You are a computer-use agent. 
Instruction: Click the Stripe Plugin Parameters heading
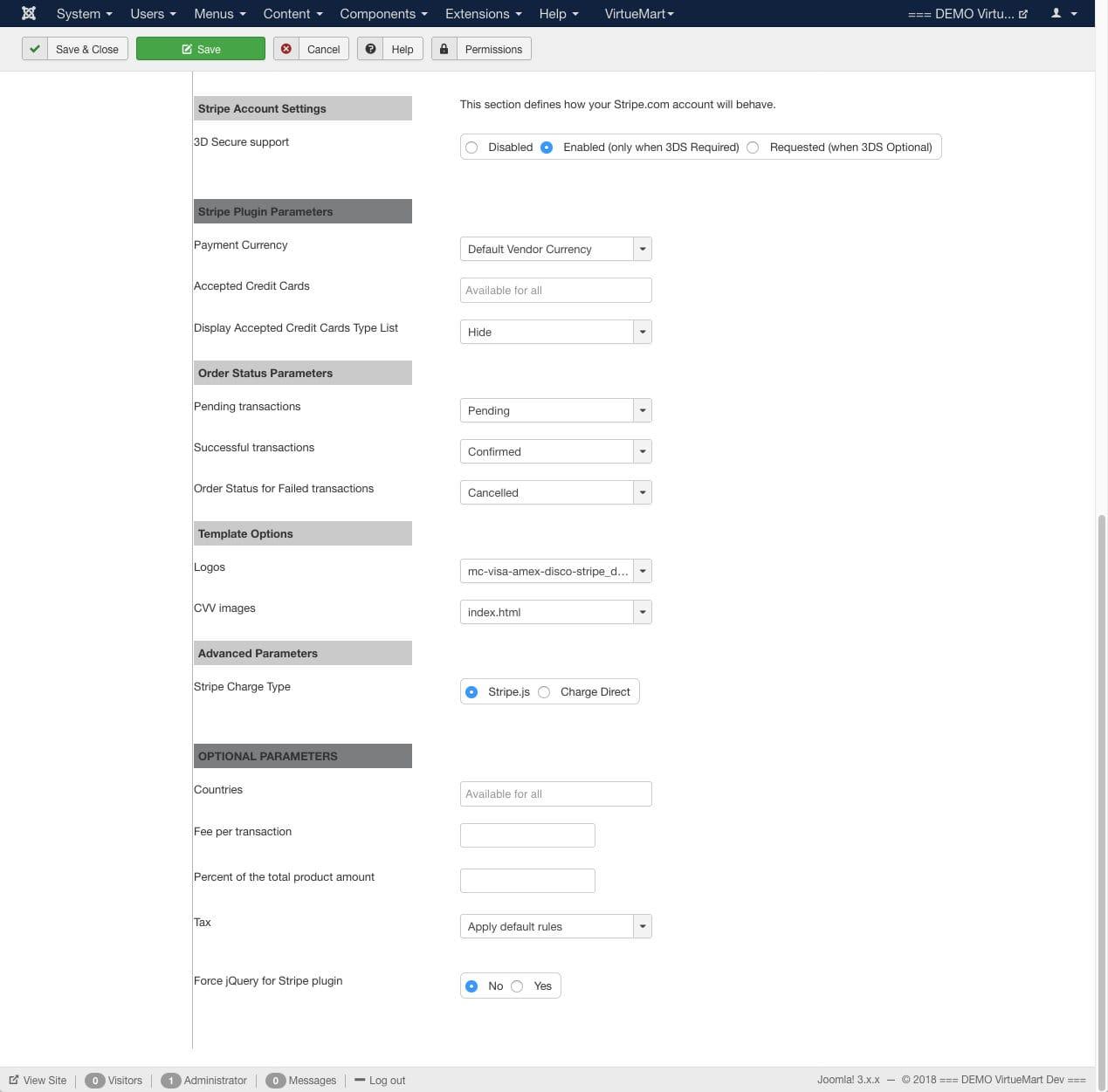click(302, 211)
